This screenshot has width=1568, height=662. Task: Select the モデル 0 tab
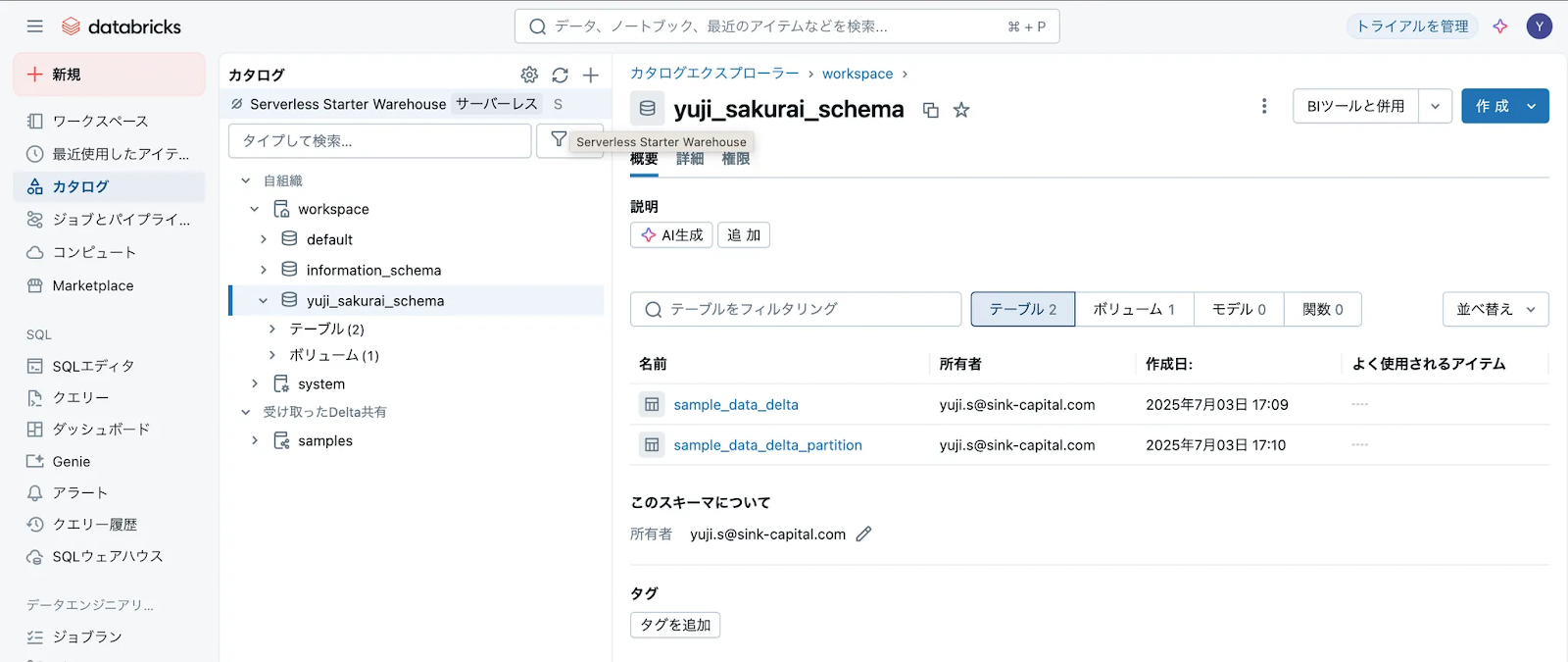pyautogui.click(x=1239, y=309)
